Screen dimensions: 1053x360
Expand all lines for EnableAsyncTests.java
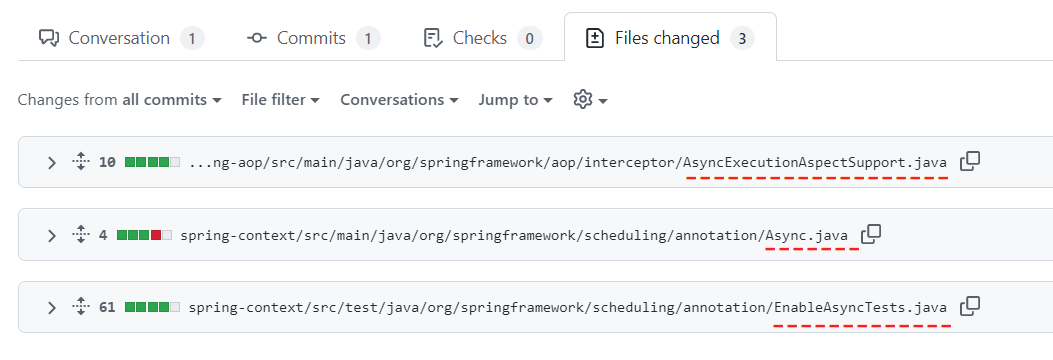pyautogui.click(x=80, y=307)
